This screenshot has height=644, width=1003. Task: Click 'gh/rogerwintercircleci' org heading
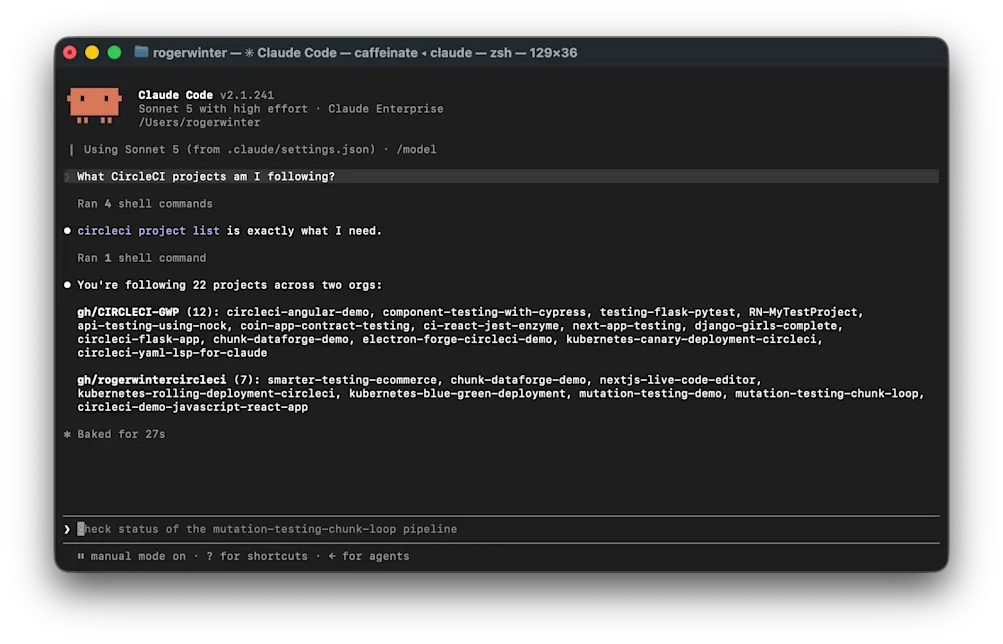[152, 380]
